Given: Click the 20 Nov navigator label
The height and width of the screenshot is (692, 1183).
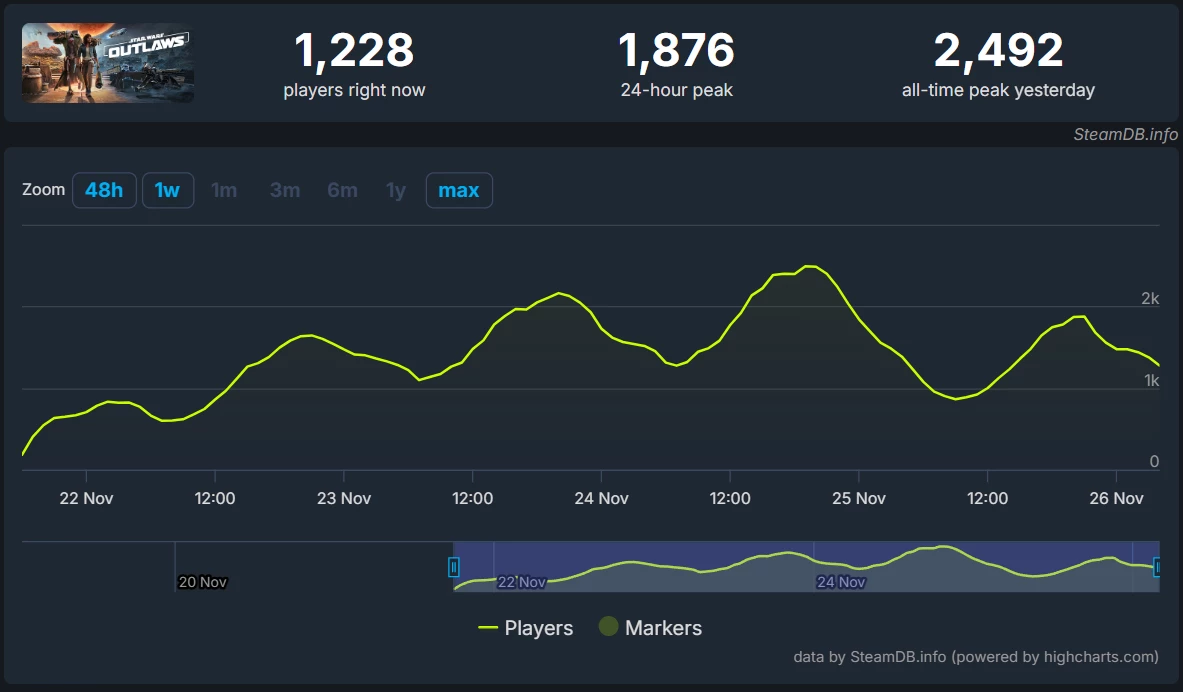Looking at the screenshot, I should click(x=202, y=582).
